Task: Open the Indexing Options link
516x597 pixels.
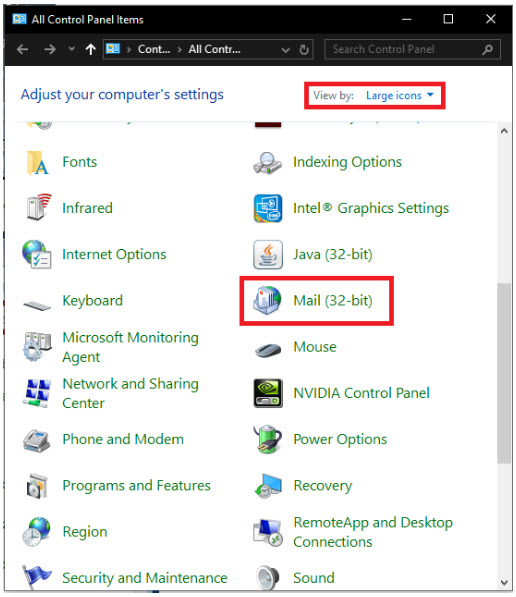Action: tap(347, 162)
